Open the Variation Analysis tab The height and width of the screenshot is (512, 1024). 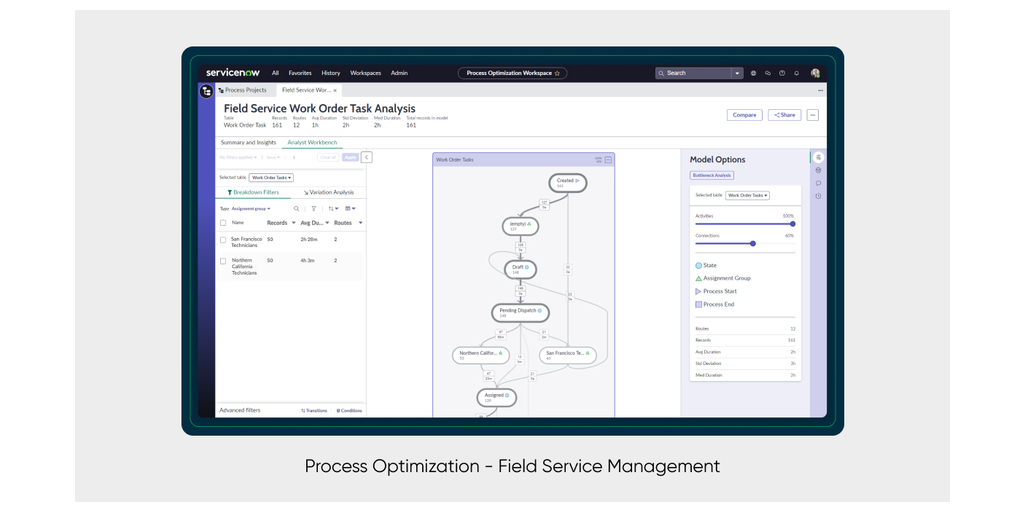(329, 192)
